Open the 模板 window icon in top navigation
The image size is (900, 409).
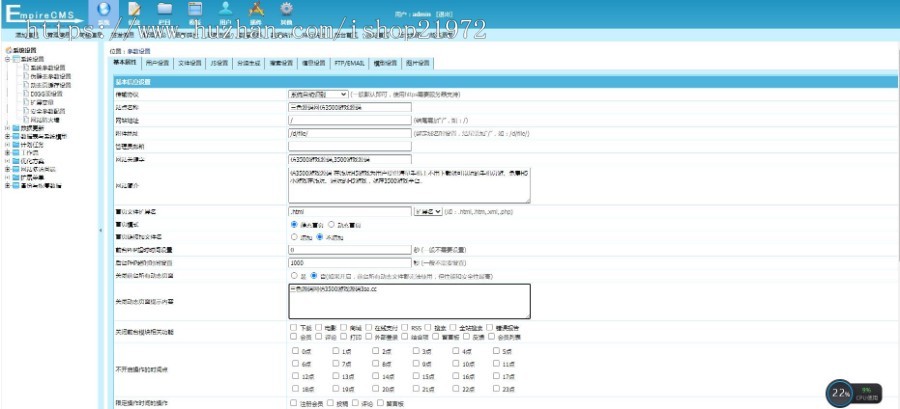pos(195,9)
